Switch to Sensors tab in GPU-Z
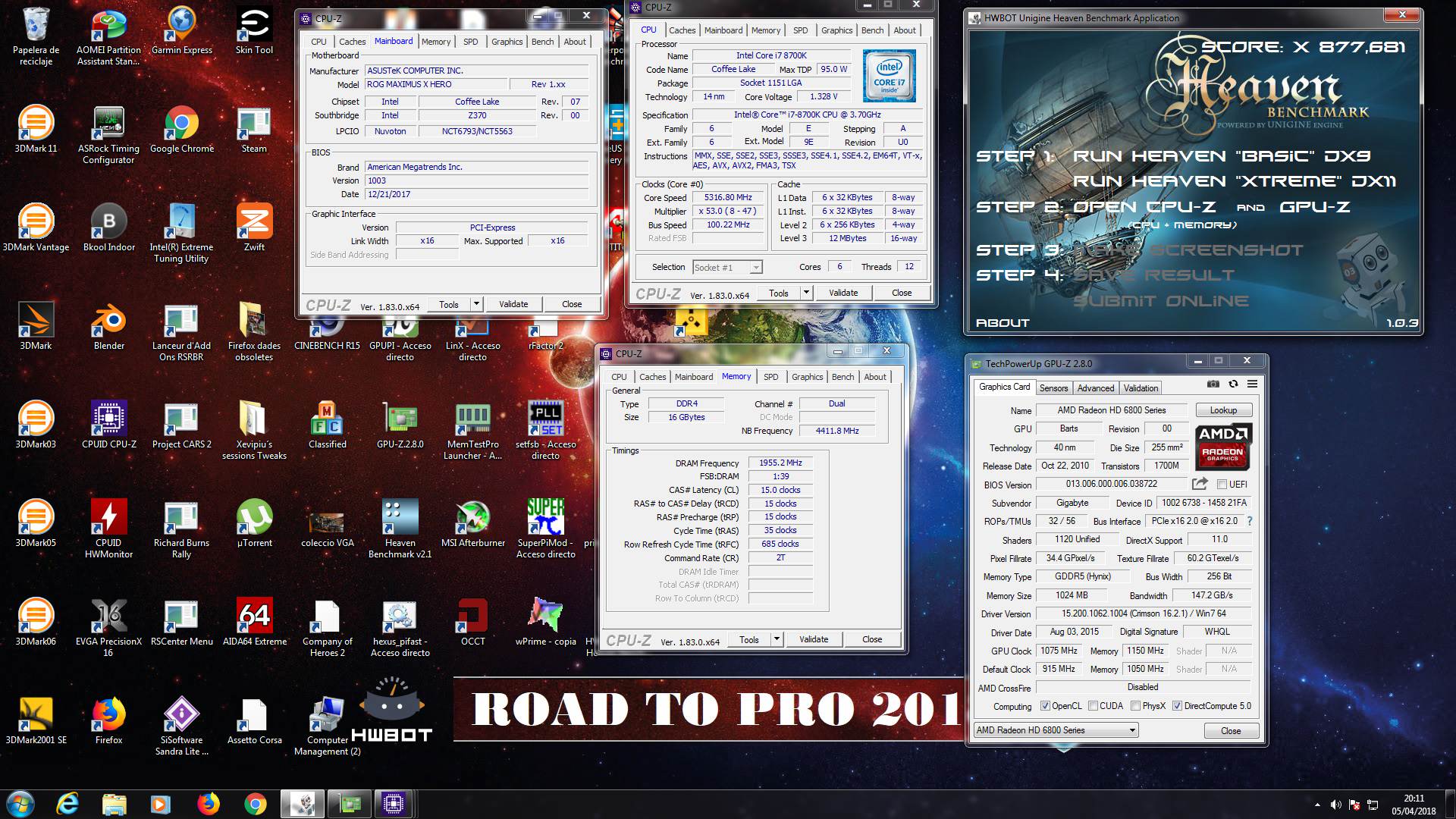Viewport: 1456px width, 819px height. 1053,388
